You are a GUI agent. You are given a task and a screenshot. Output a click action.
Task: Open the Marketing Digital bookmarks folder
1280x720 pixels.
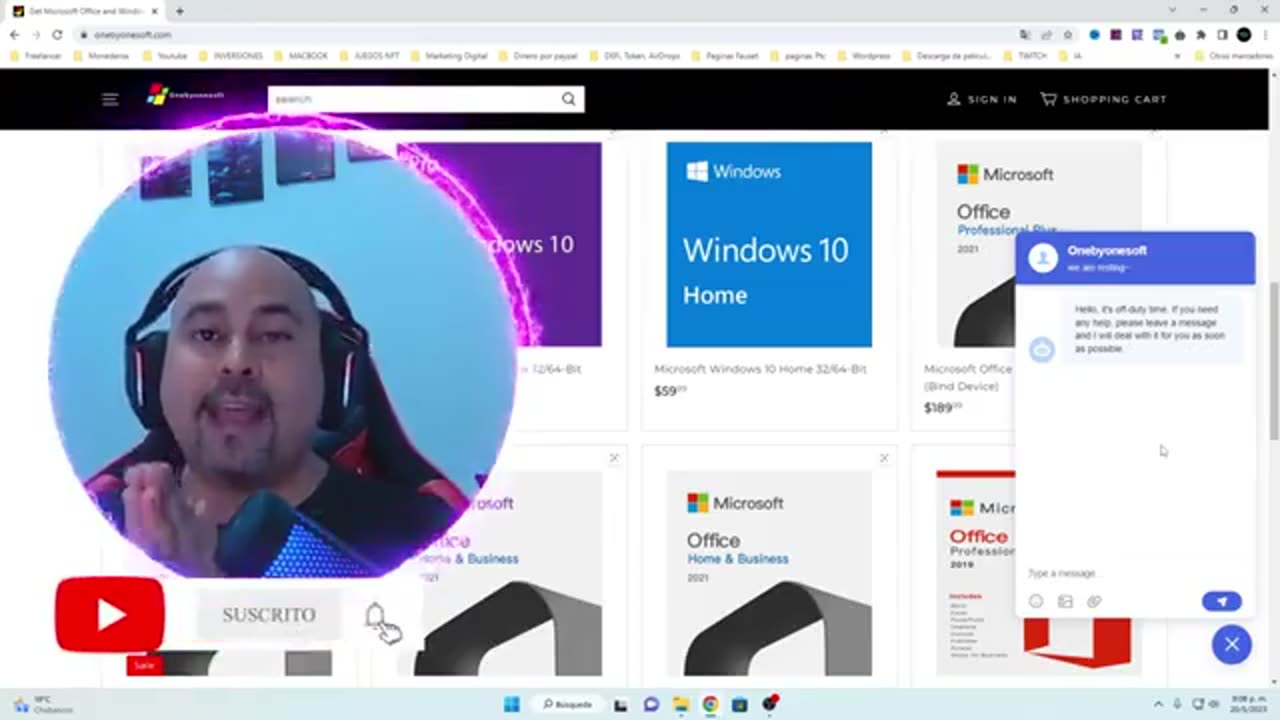pos(449,56)
